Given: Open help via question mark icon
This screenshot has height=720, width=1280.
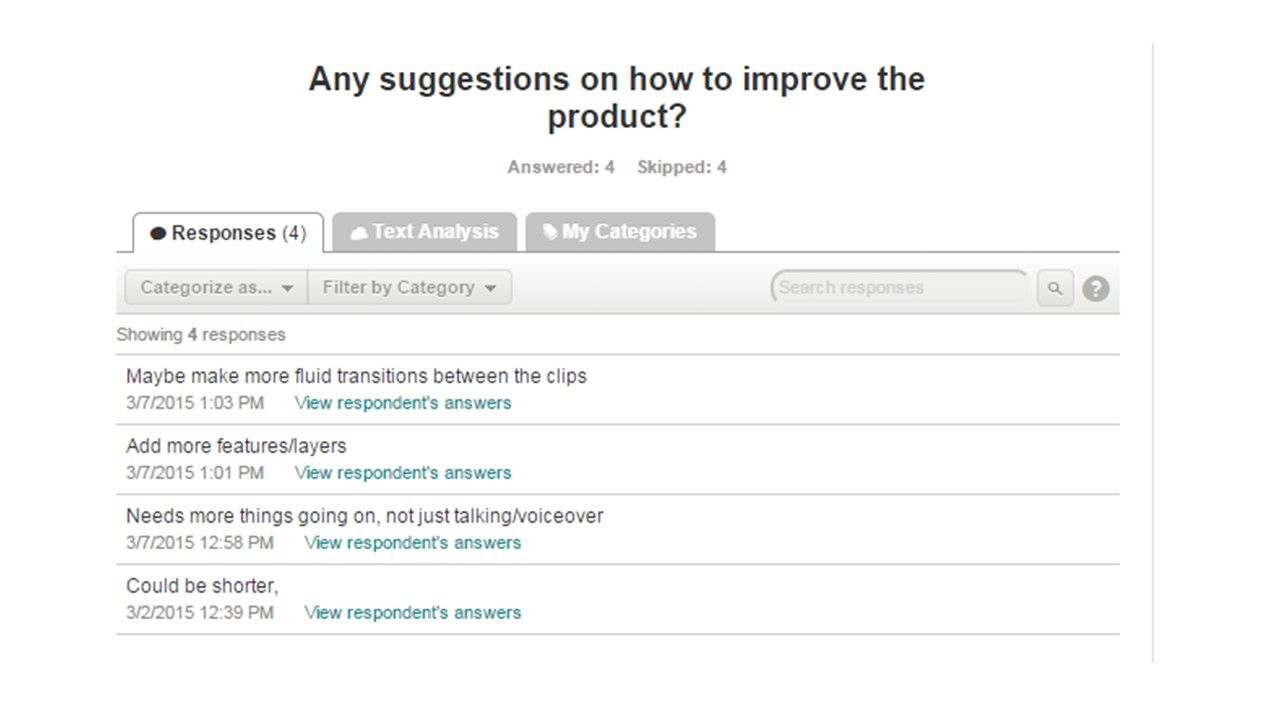Looking at the screenshot, I should [1096, 289].
